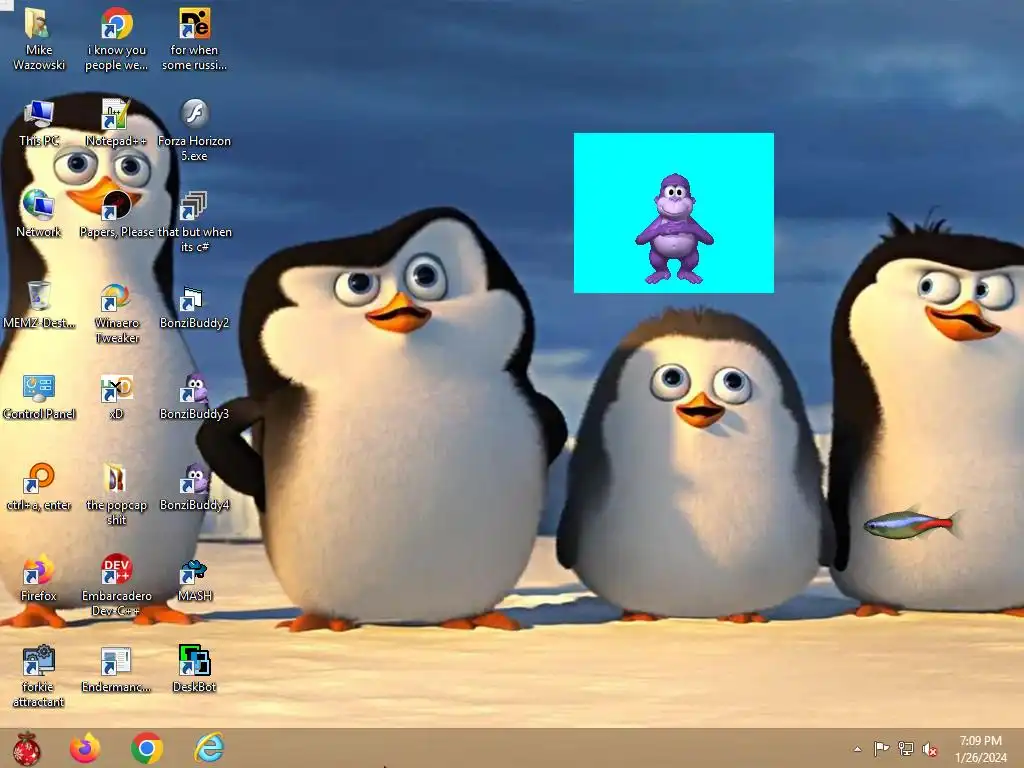The width and height of the screenshot is (1024, 768).
Task: Select the xD shortcut icon
Action: click(116, 388)
